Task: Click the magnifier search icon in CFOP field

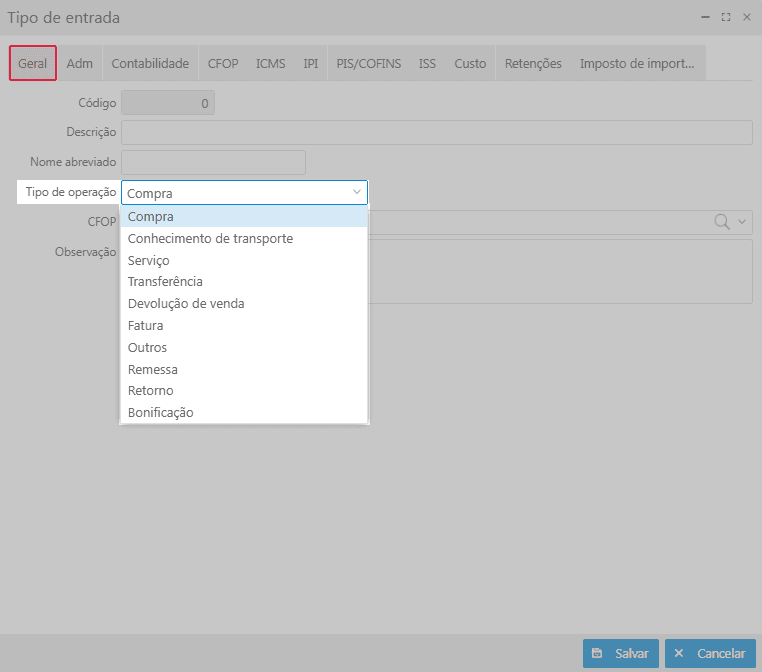Action: click(722, 222)
